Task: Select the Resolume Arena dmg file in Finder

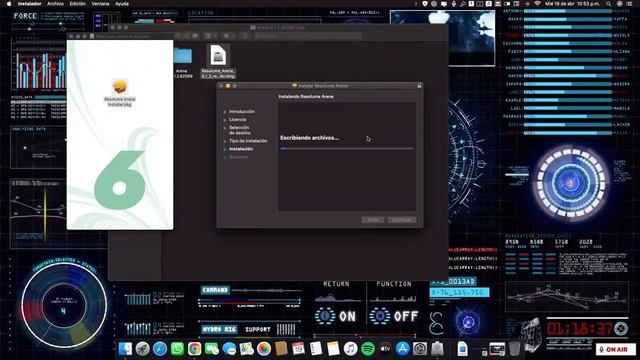Action: [218, 61]
